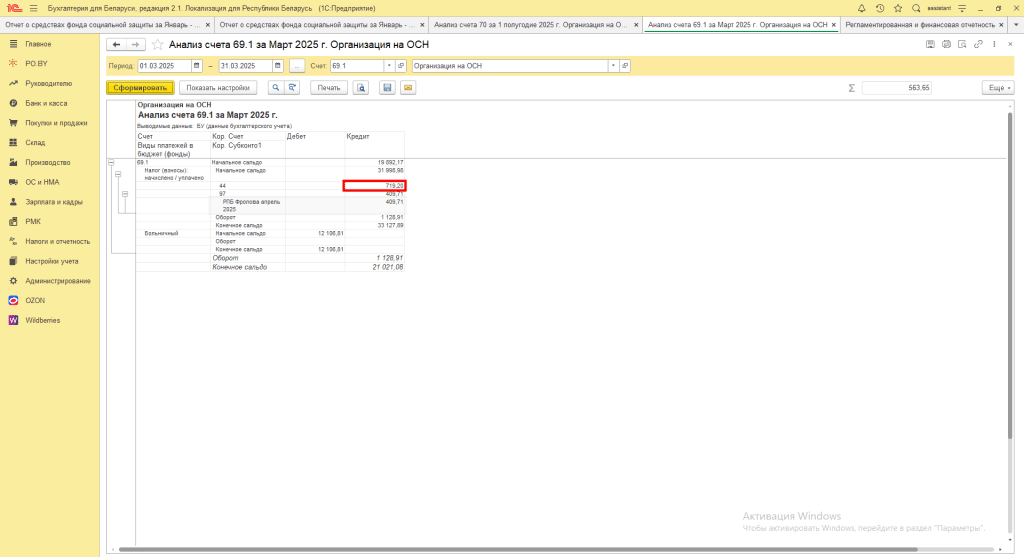The width and height of the screenshot is (1024, 557).
Task: Click the find-next icon beside magnifier
Action: (292, 88)
